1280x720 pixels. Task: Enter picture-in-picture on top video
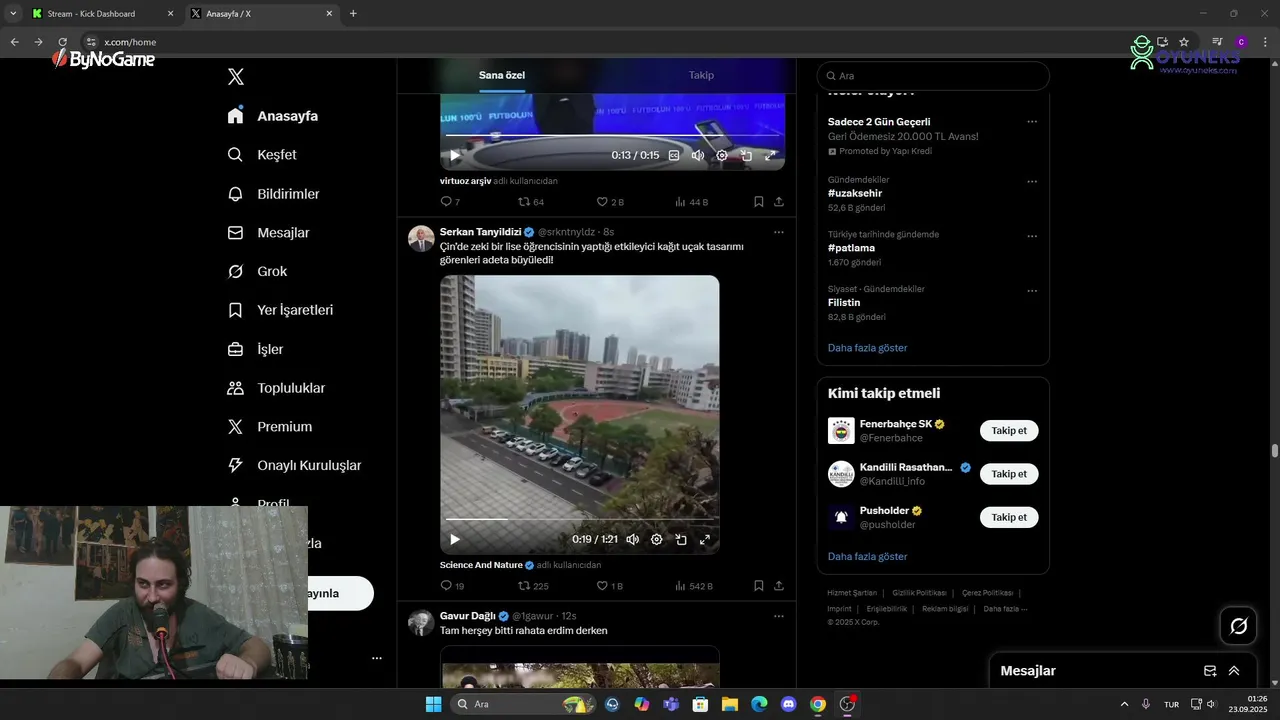[x=746, y=155]
